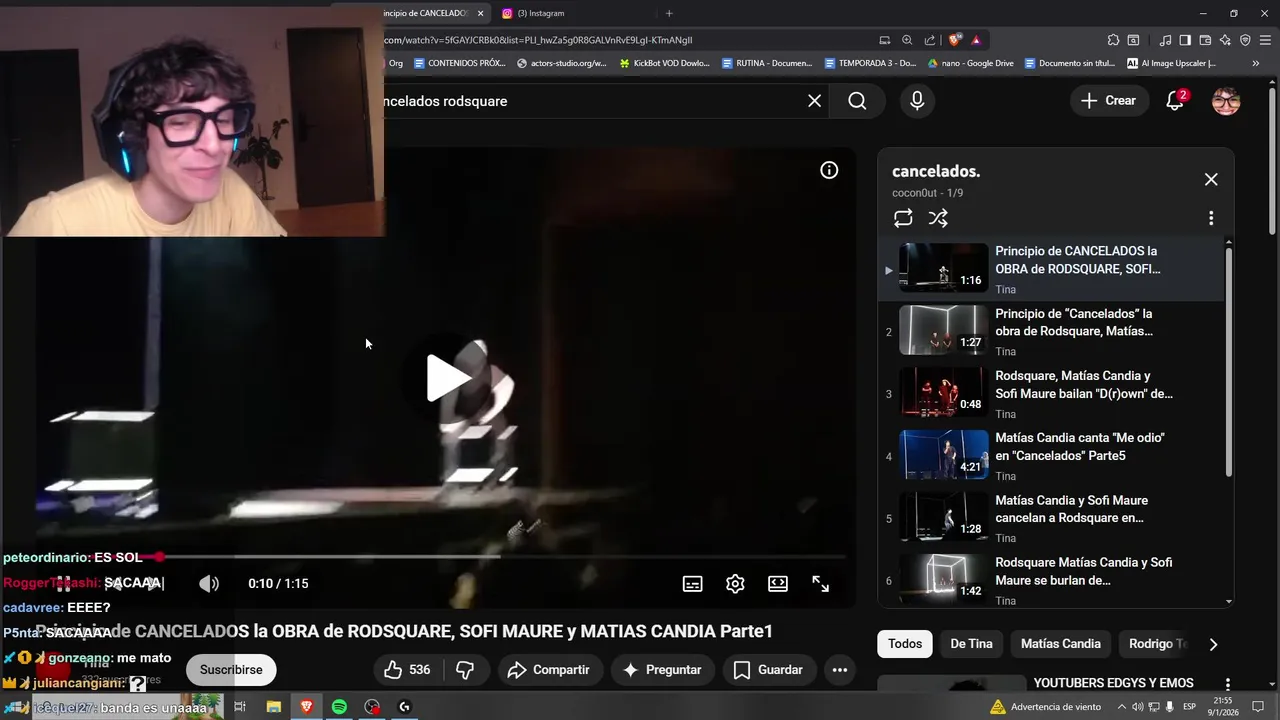This screenshot has width=1280, height=720.
Task: Clear the YouTube search box text
Action: [x=814, y=101]
